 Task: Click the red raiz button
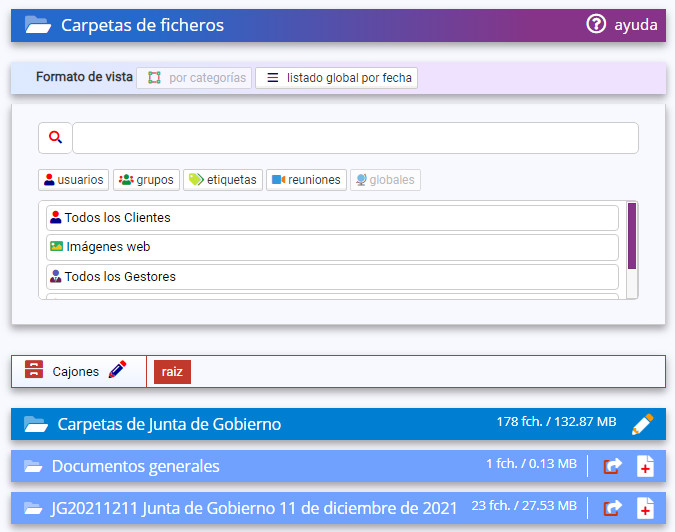[x=172, y=371]
